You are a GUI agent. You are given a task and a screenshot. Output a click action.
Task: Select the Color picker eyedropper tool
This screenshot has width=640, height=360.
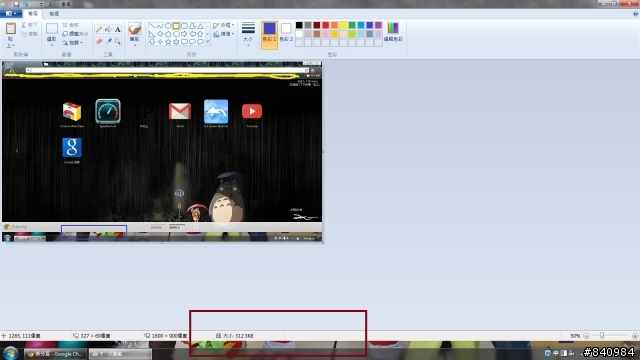[x=108, y=42]
